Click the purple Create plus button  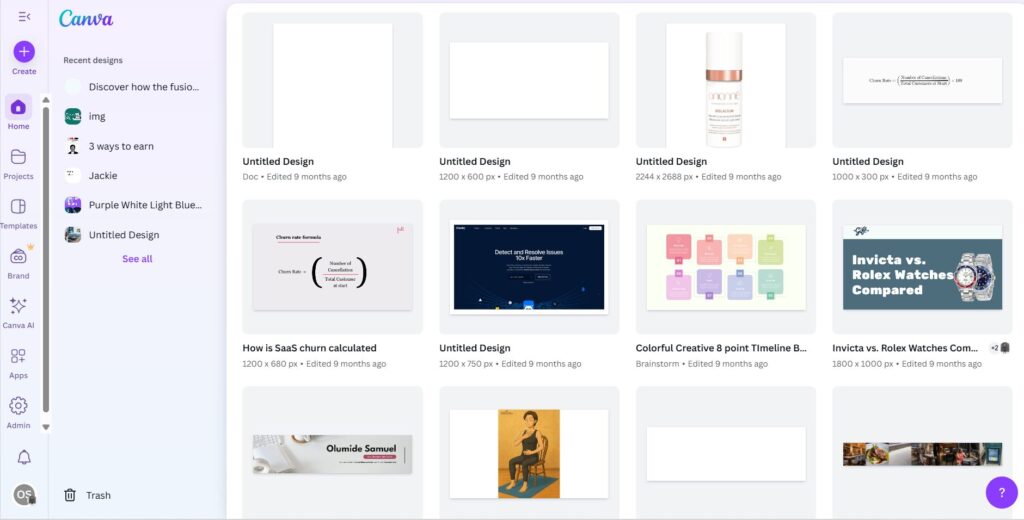click(24, 52)
